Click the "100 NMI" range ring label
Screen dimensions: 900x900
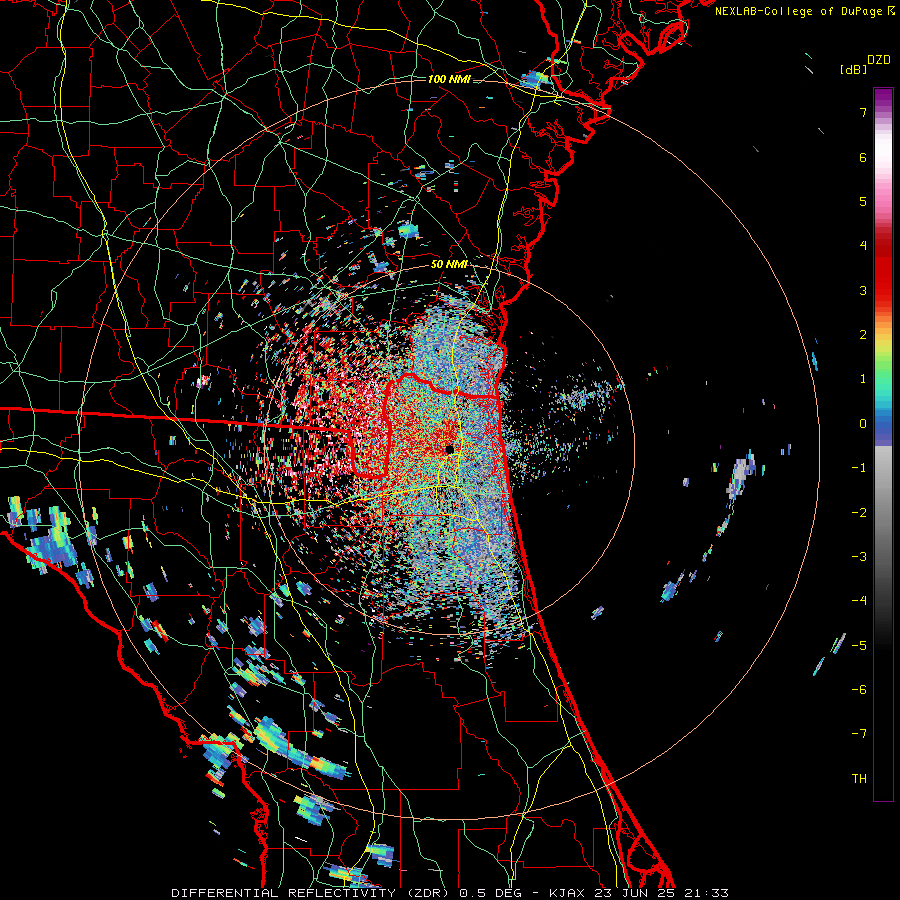(x=449, y=79)
